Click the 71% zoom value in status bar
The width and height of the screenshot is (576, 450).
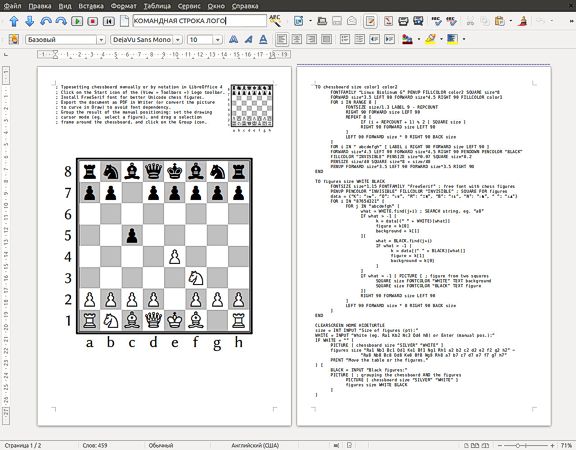click(566, 445)
